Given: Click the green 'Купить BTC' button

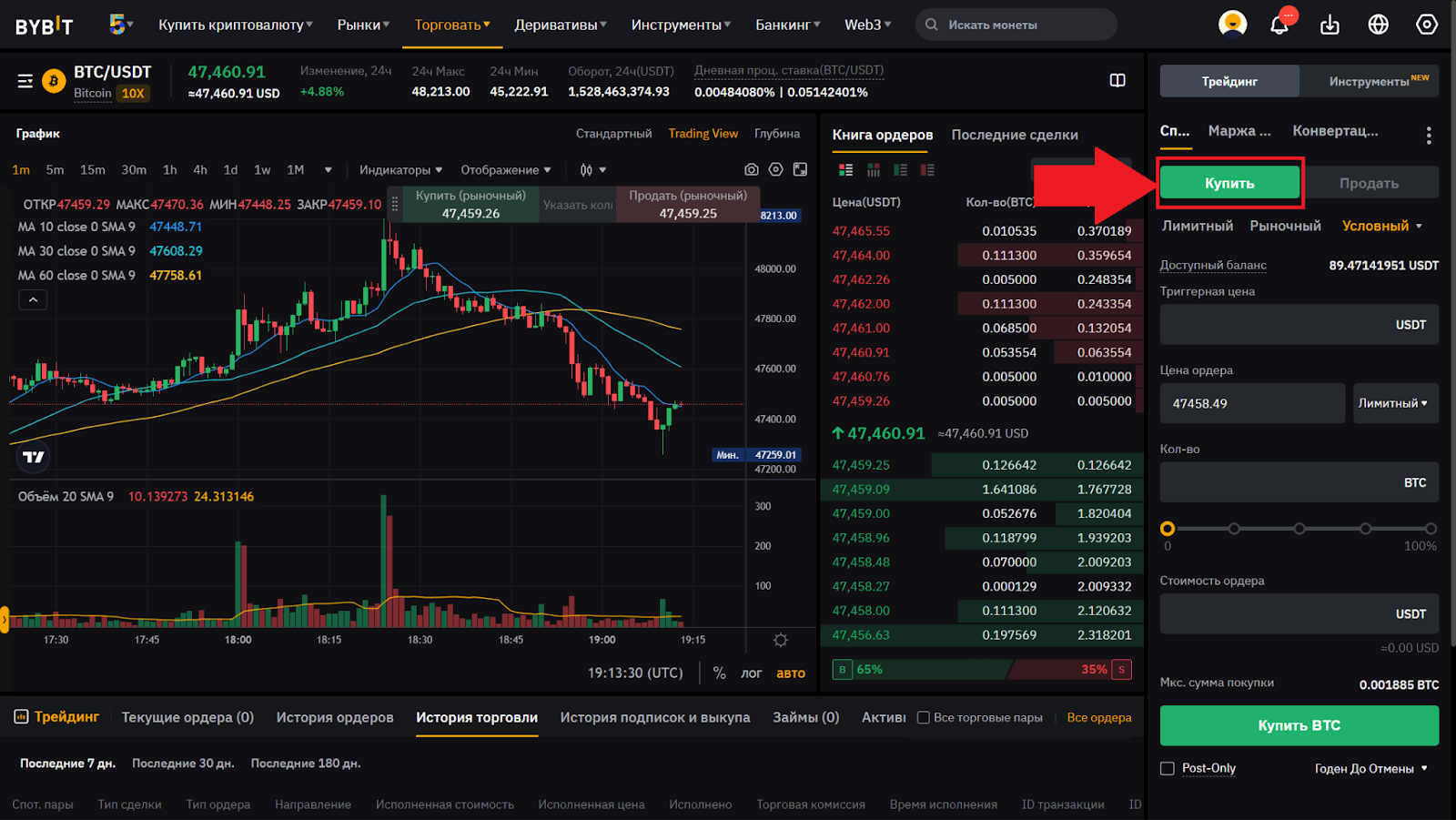Looking at the screenshot, I should tap(1299, 725).
